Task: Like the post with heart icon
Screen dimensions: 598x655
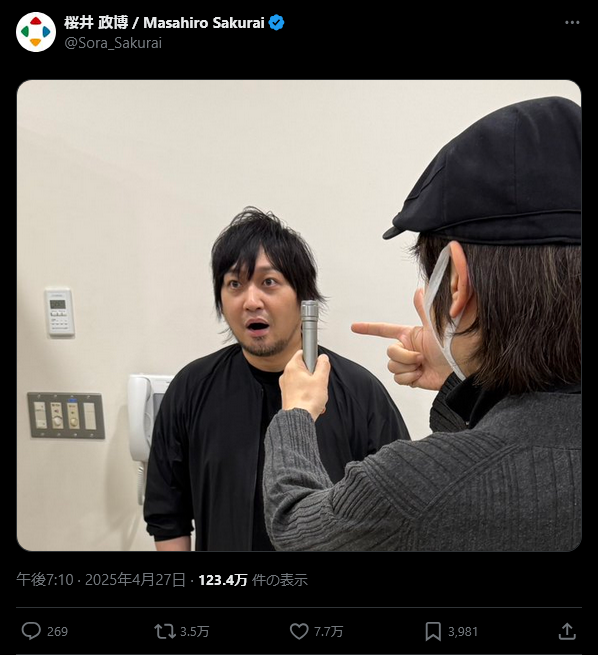Action: [x=299, y=631]
